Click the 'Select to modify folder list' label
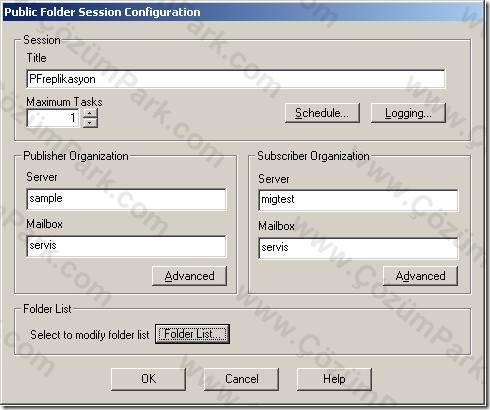490x410 pixels. (90, 335)
